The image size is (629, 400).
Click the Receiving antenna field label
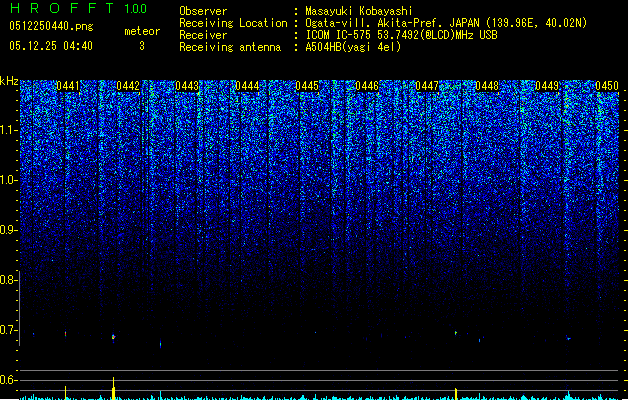[230, 47]
